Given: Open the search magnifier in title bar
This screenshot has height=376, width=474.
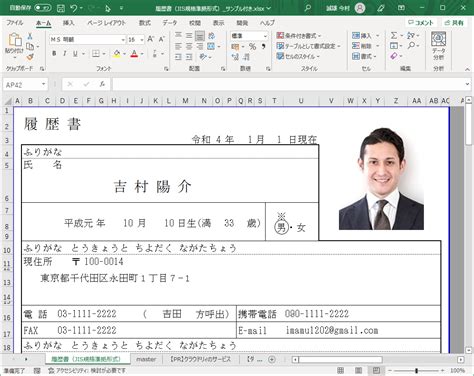Looking at the screenshot, I should point(308,8).
